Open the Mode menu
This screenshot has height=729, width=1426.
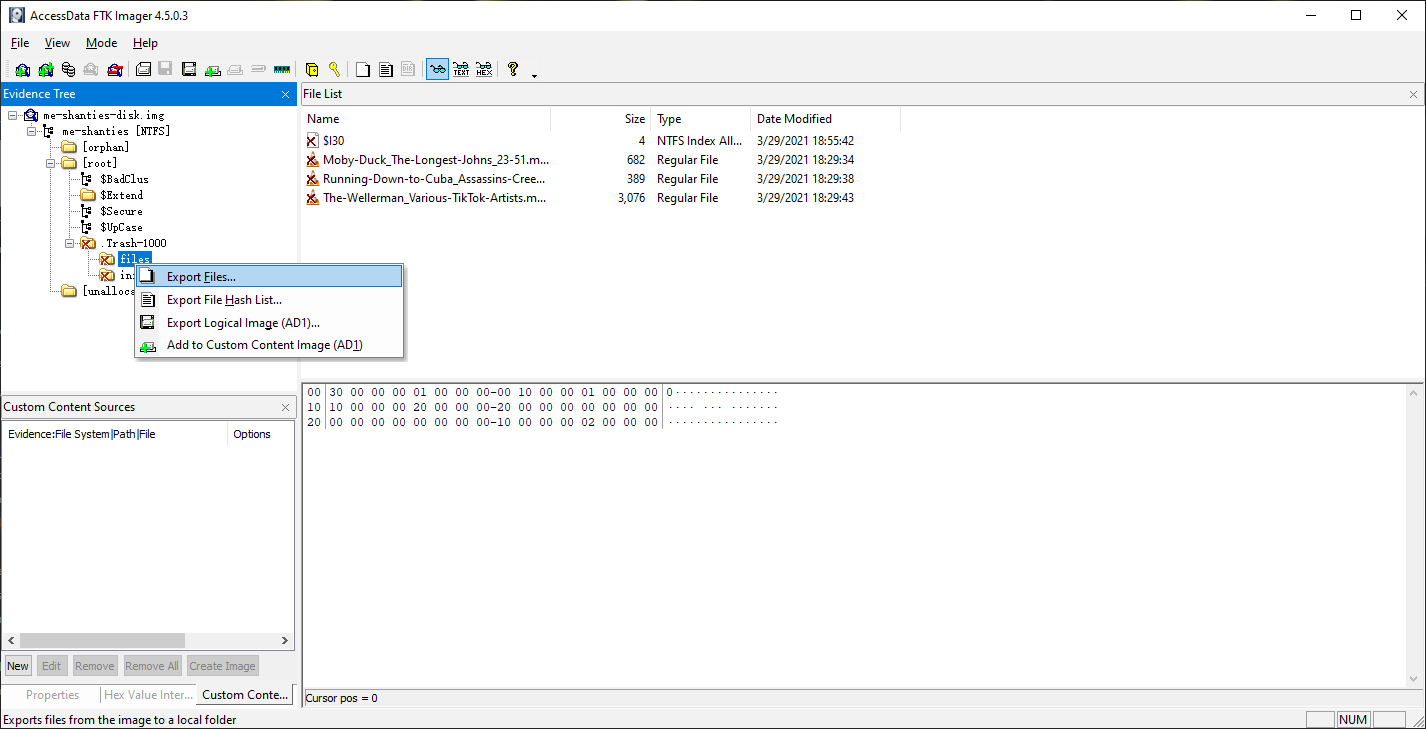(x=101, y=43)
